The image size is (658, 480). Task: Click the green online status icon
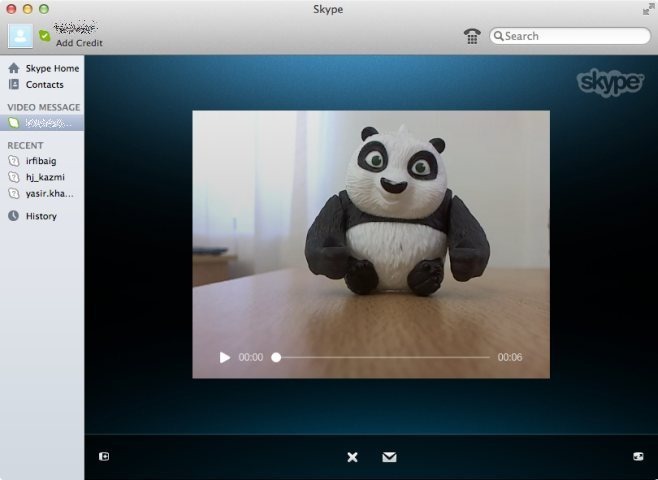point(44,36)
